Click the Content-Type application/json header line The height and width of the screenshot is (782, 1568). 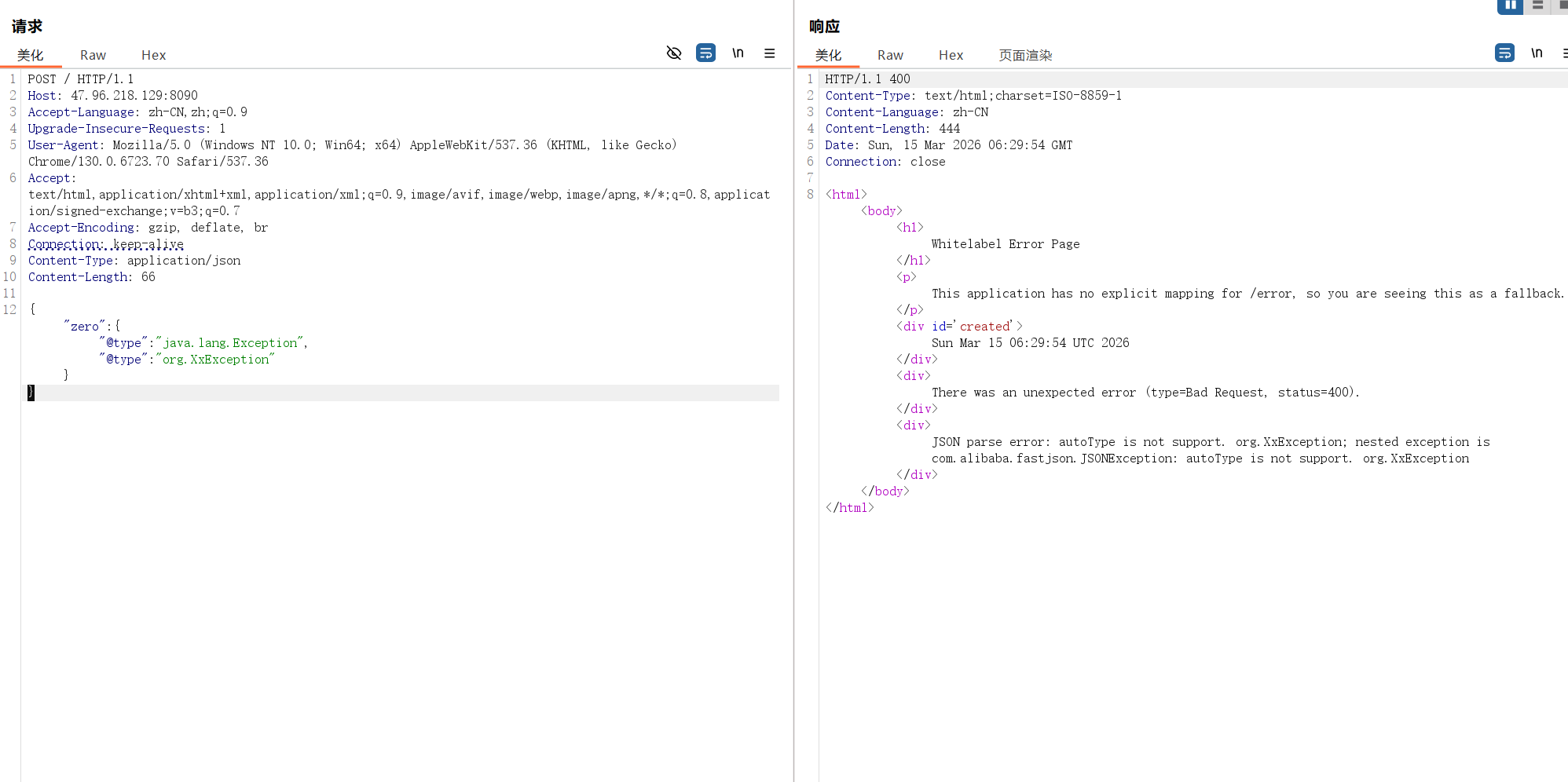pyautogui.click(x=134, y=261)
